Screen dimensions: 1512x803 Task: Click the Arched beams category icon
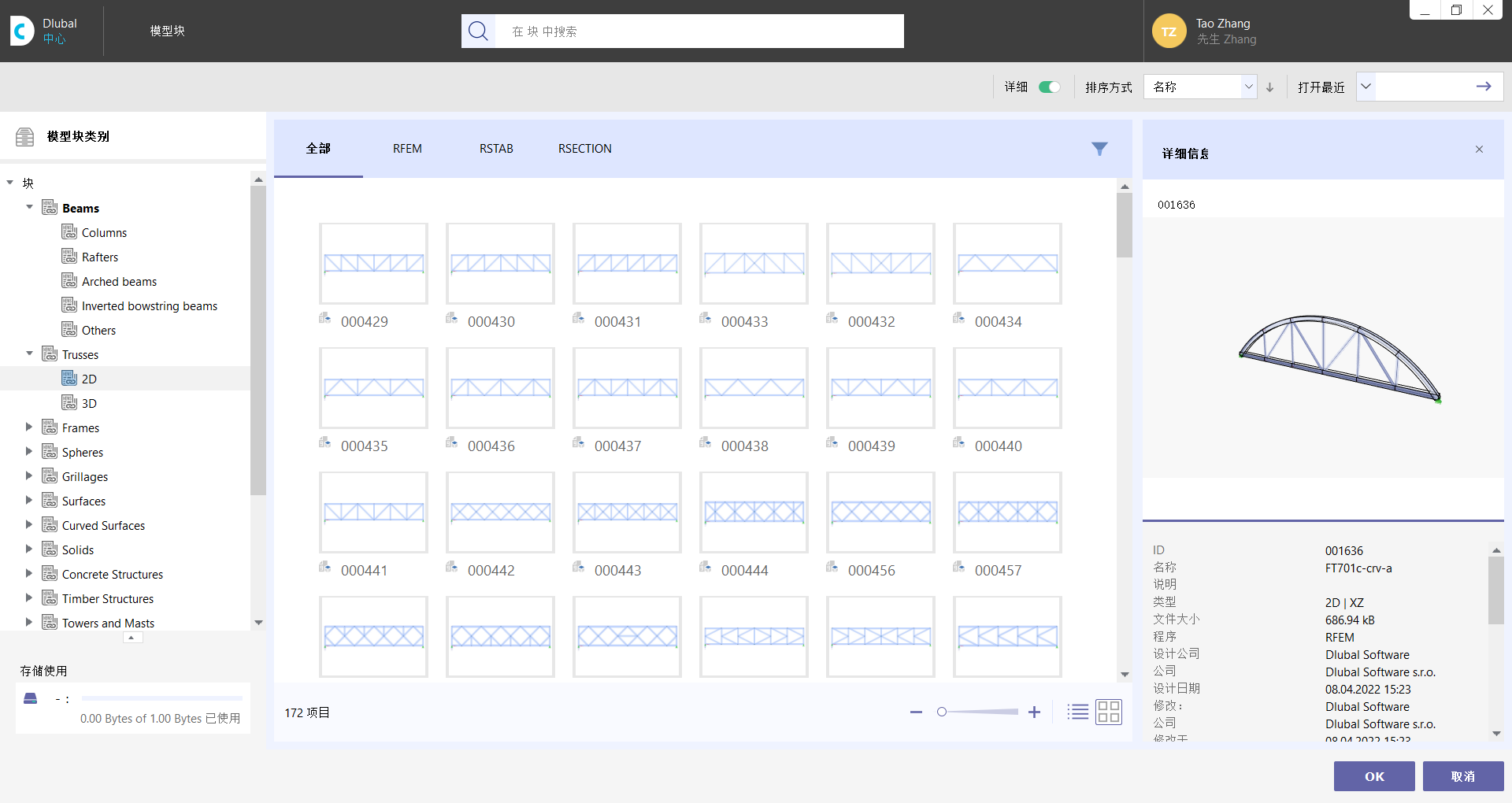click(x=69, y=281)
